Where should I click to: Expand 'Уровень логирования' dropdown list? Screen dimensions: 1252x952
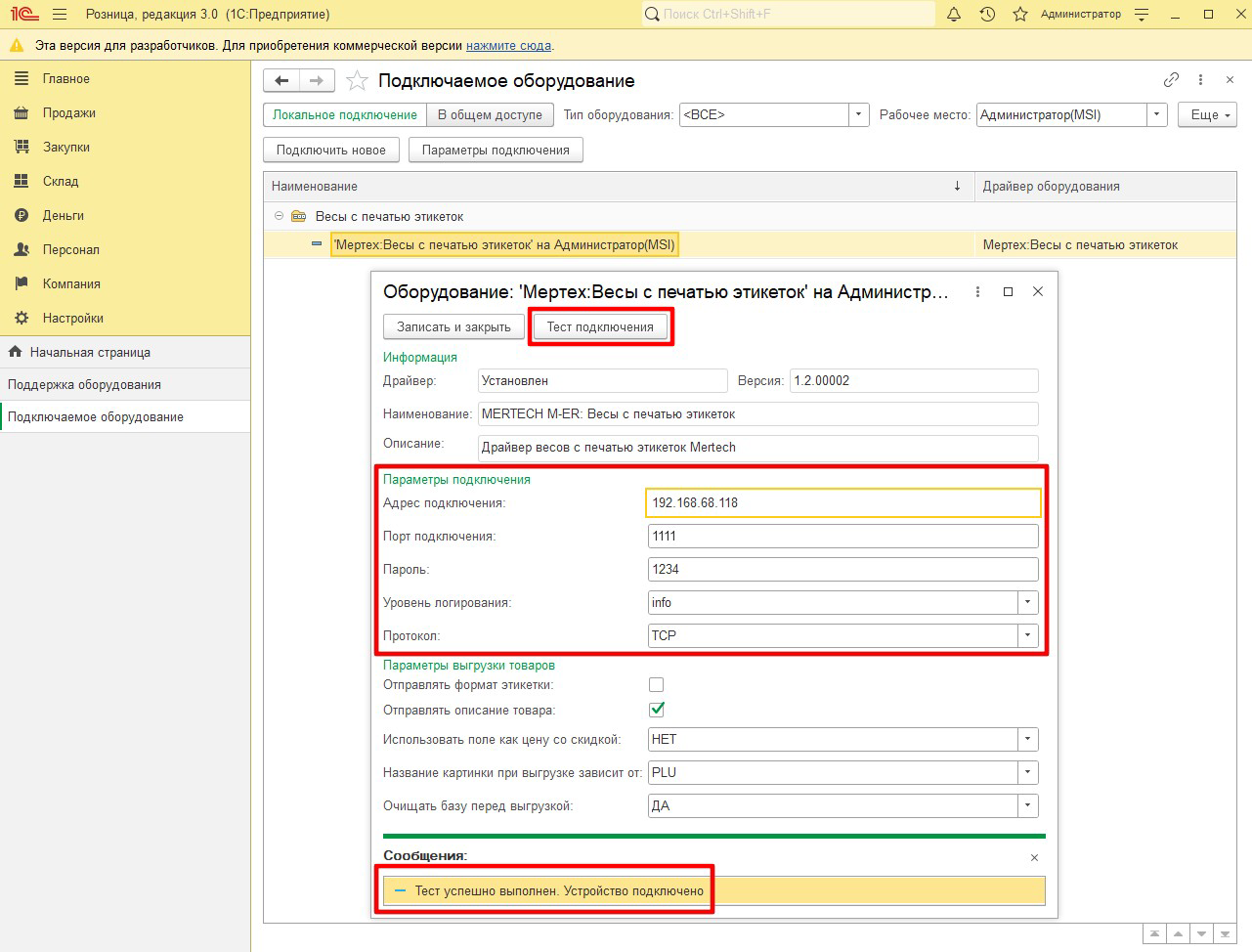pyautogui.click(x=1027, y=602)
